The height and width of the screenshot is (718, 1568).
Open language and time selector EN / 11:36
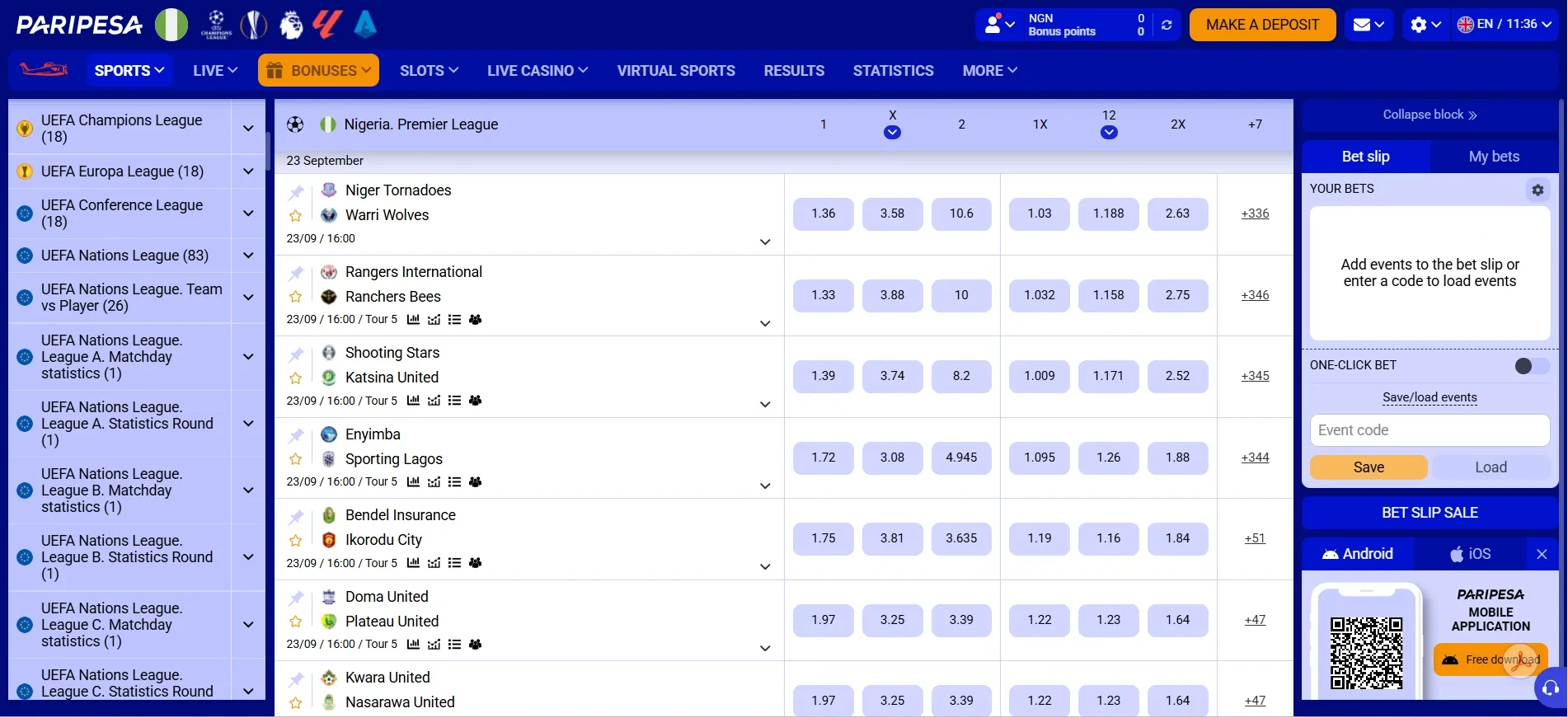click(1505, 25)
